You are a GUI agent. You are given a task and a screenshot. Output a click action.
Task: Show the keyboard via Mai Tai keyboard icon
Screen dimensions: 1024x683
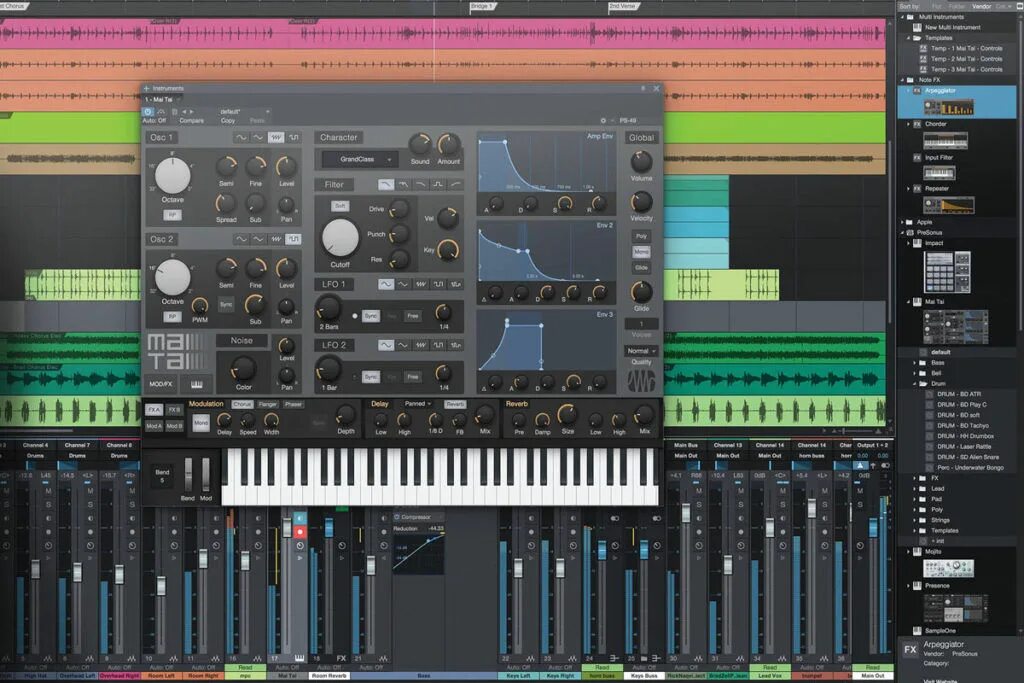[197, 384]
